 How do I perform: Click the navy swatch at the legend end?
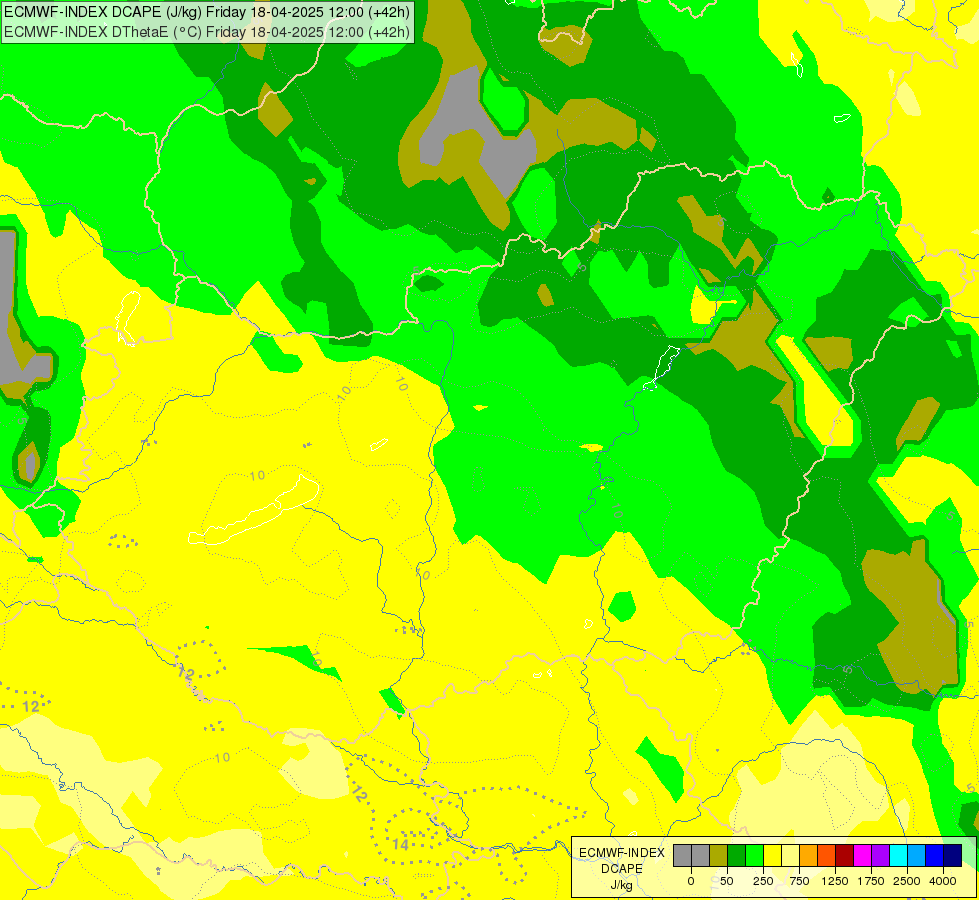[x=953, y=856]
